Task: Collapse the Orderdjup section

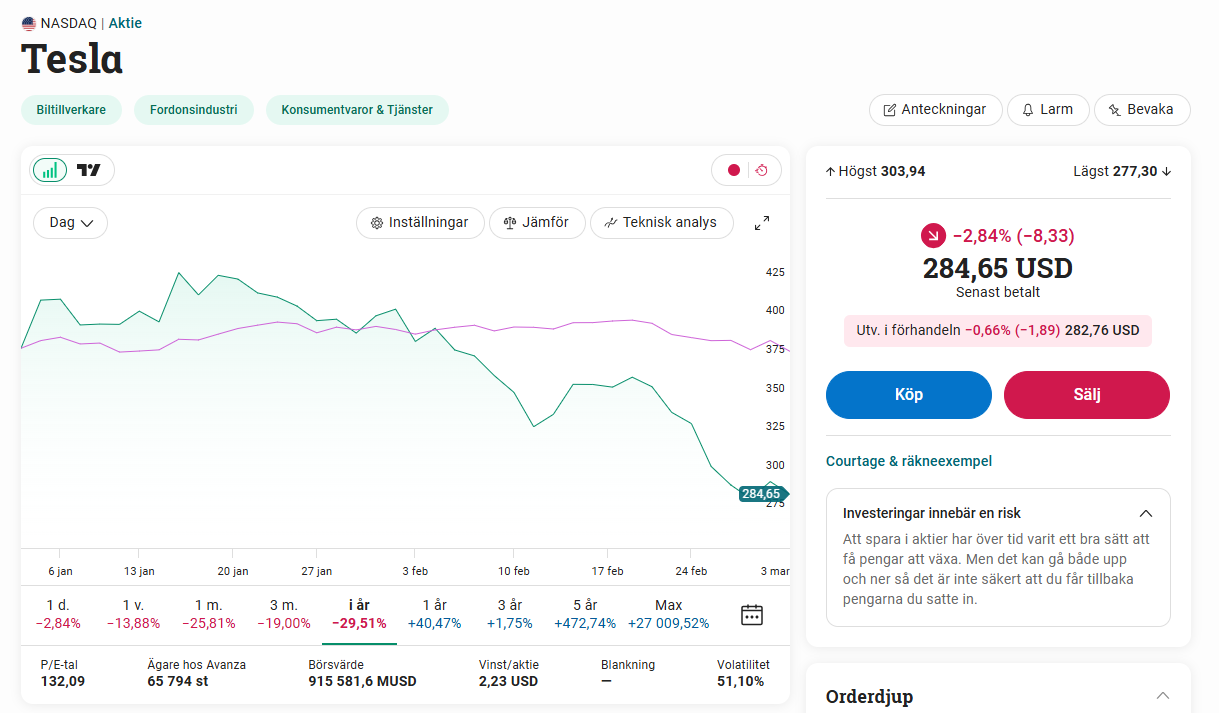Action: tap(1162, 695)
